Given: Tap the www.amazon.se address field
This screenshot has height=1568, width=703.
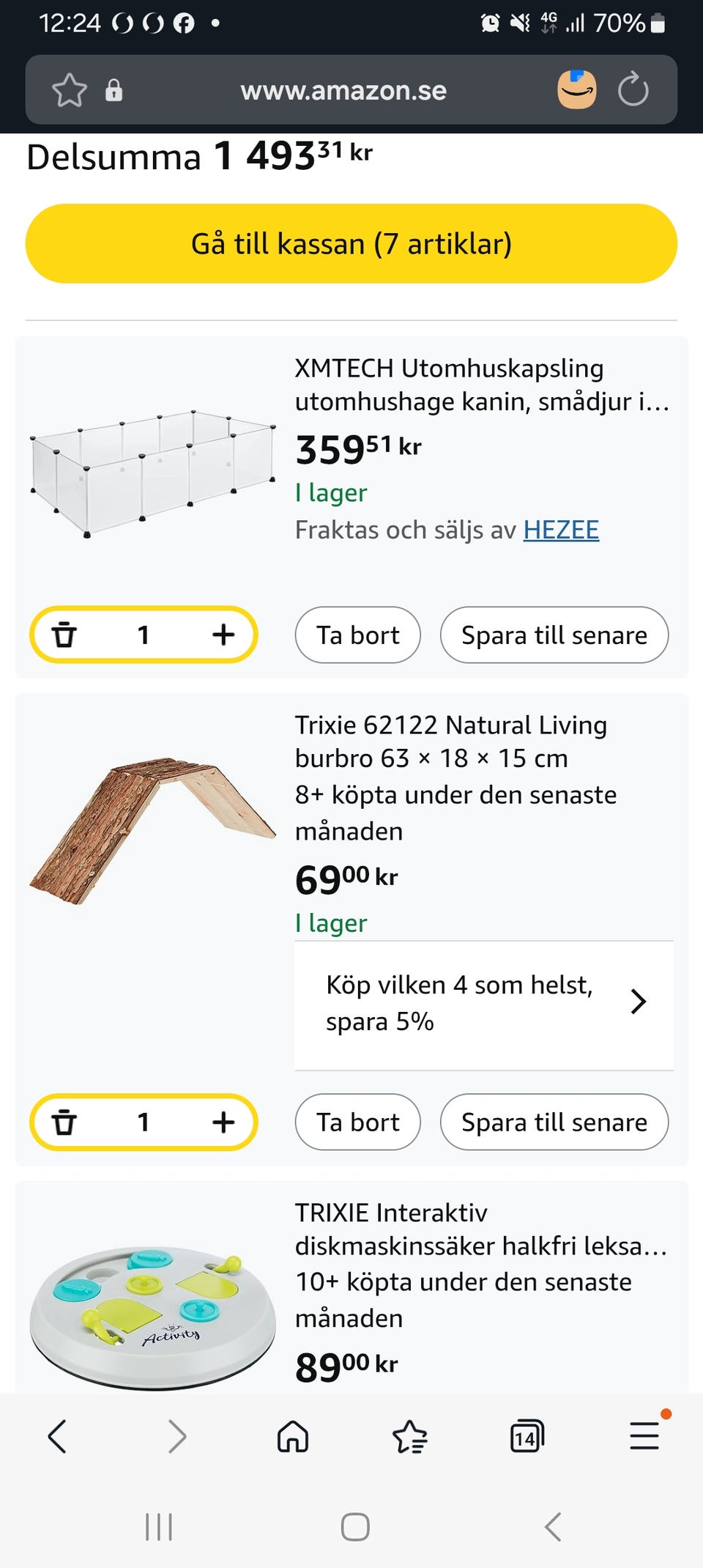Looking at the screenshot, I should pyautogui.click(x=343, y=90).
